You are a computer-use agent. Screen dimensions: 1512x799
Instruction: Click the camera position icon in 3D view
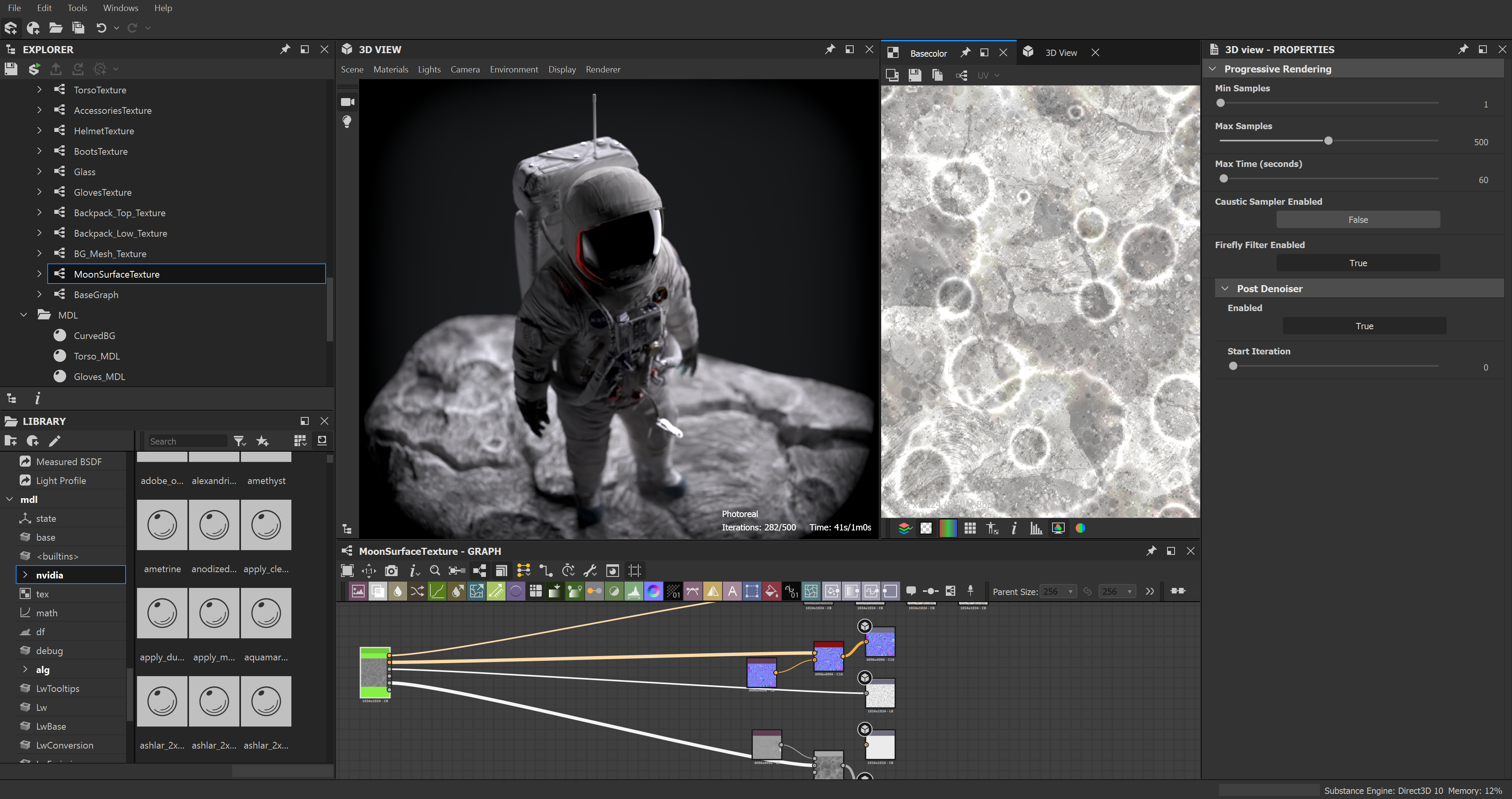coord(347,100)
